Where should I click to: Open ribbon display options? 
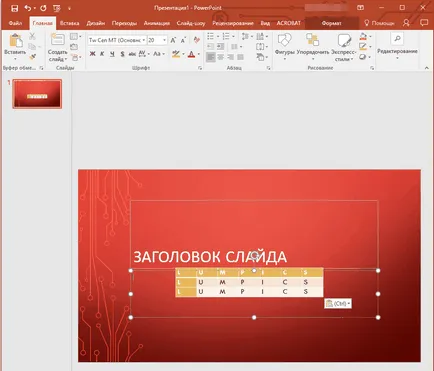pyautogui.click(x=360, y=8)
